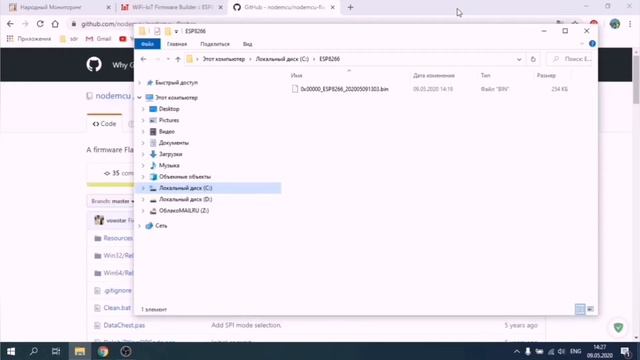Image resolution: width=640 pixels, height=360 pixels.
Task: Open .gitignore file on GitHub
Action: pos(118,291)
